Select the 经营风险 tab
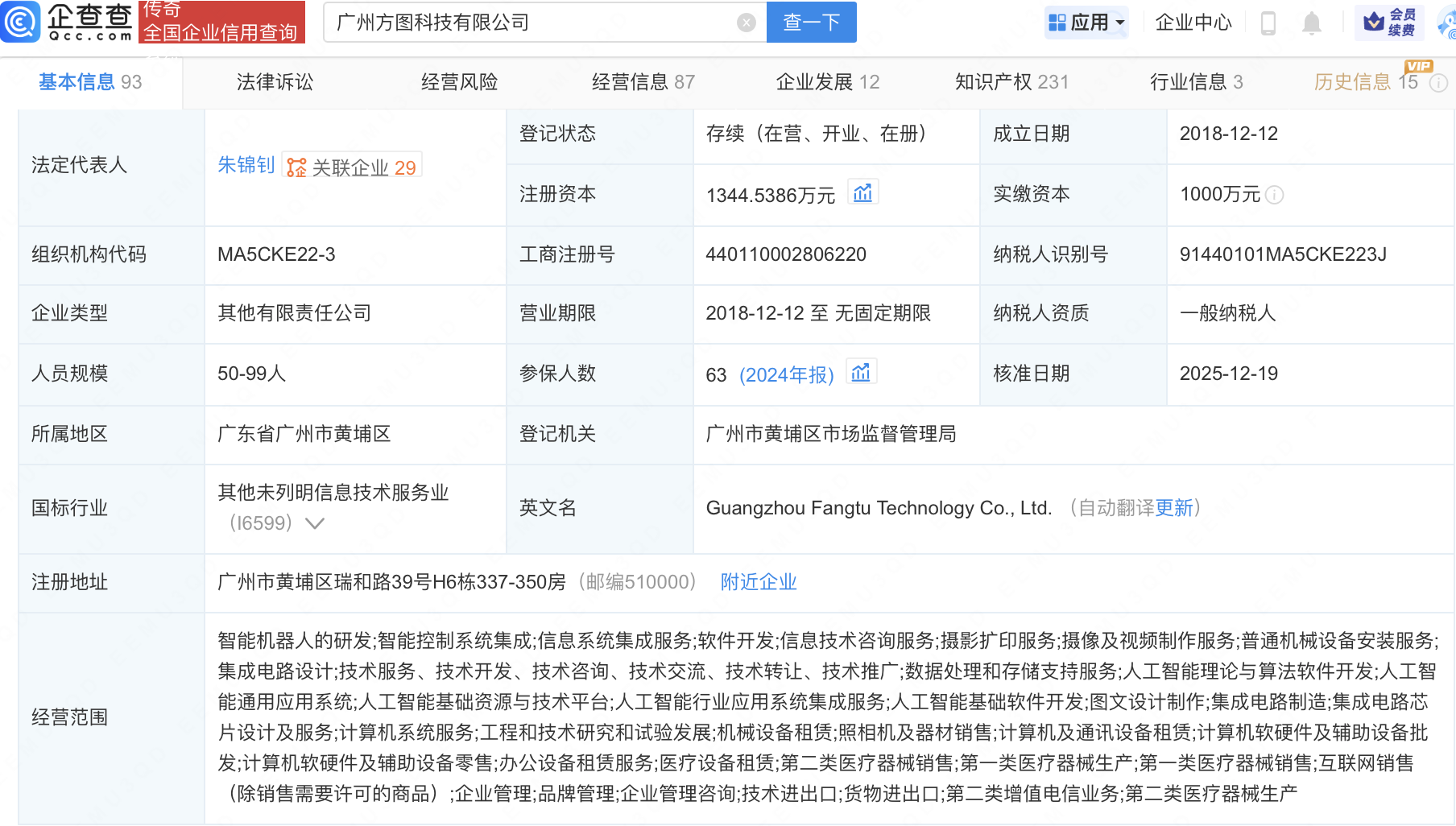The width and height of the screenshot is (1456, 826). (459, 82)
